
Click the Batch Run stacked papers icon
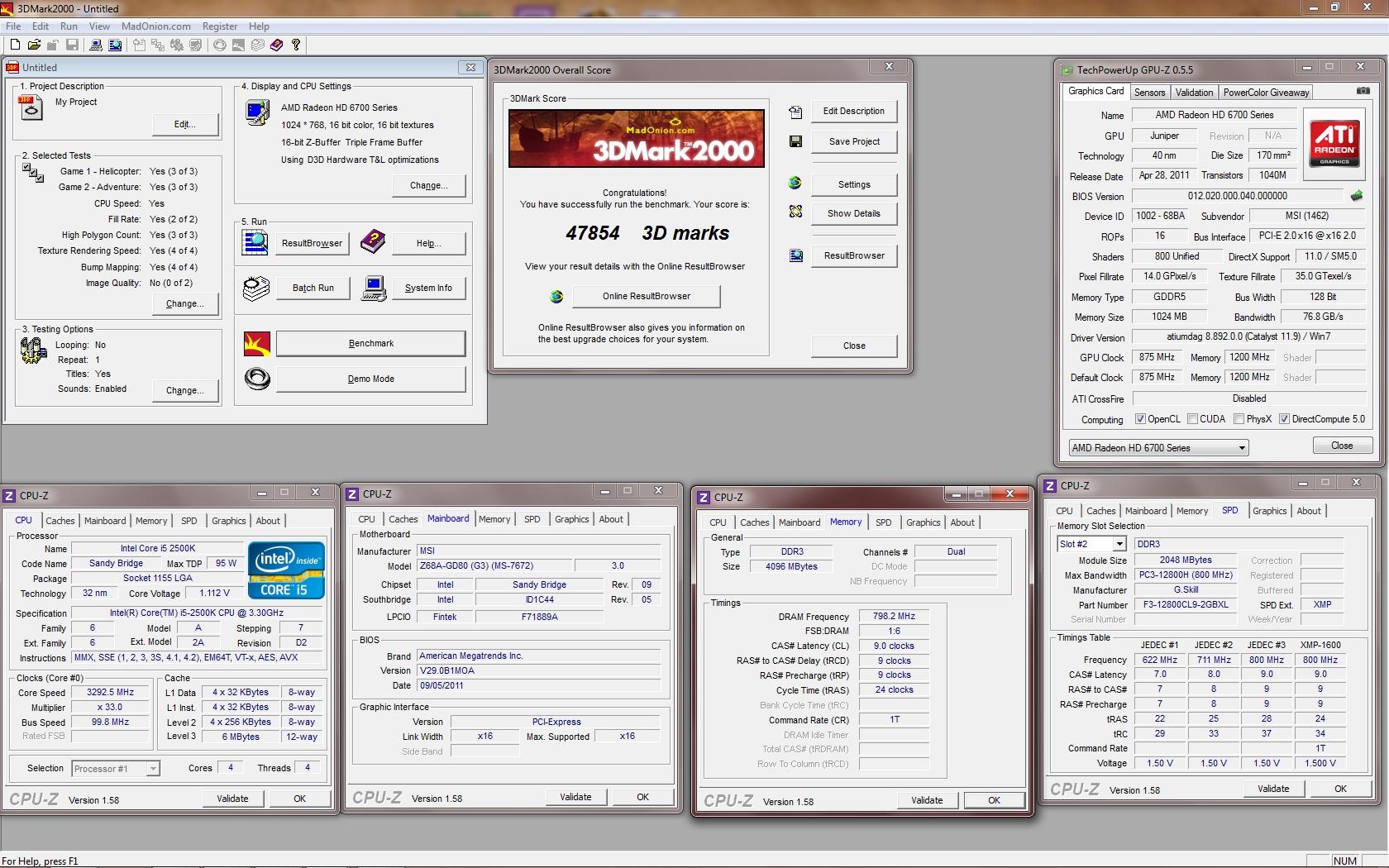pyautogui.click(x=256, y=288)
